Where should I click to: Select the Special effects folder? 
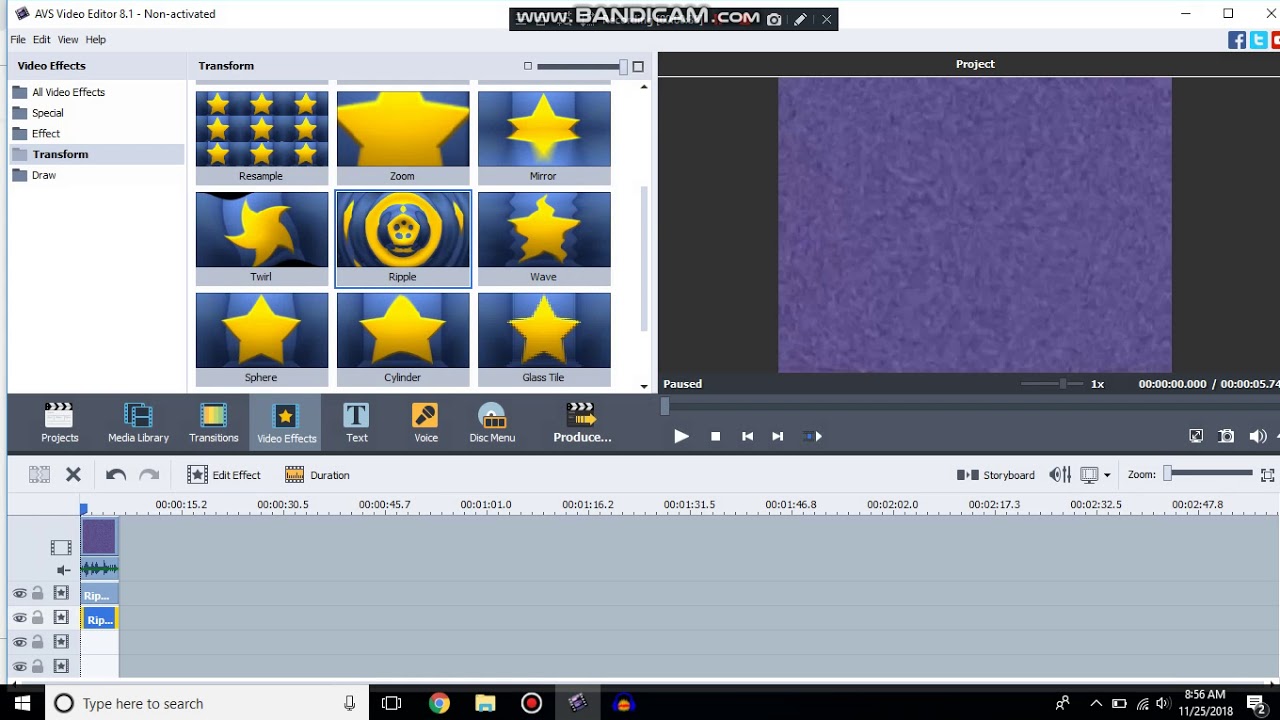[x=47, y=113]
